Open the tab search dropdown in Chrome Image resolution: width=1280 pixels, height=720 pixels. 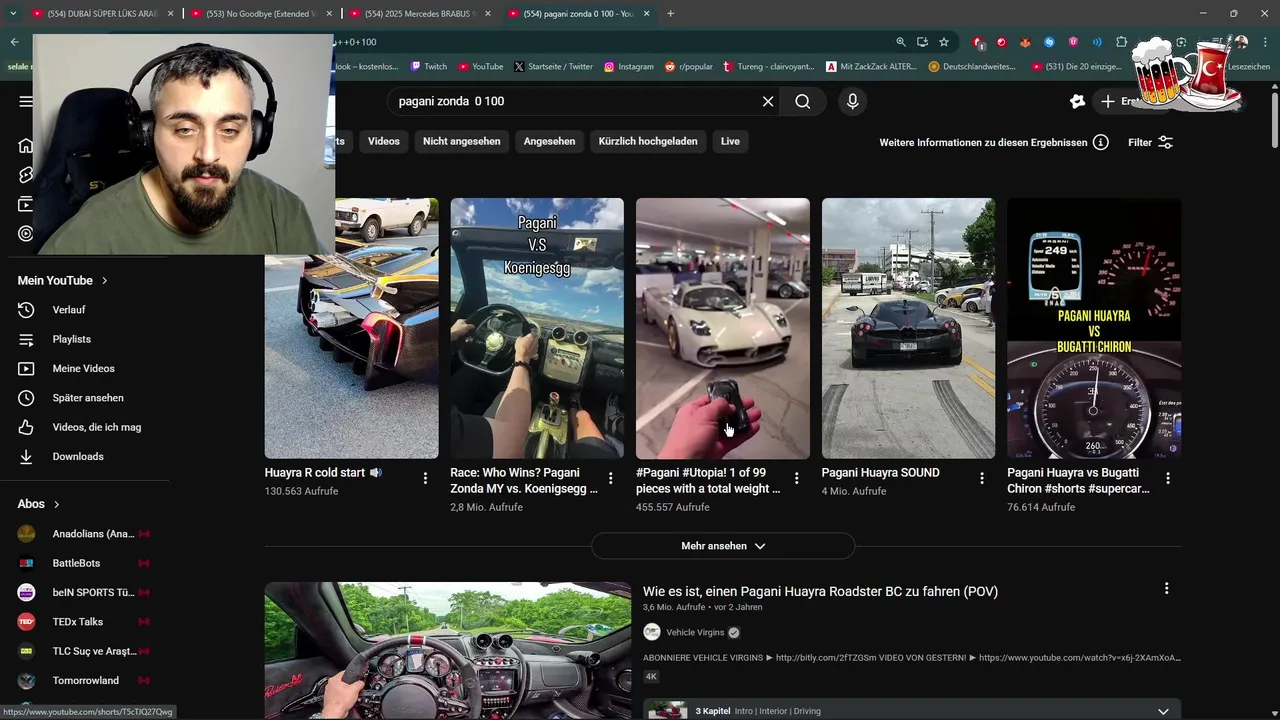pos(13,13)
